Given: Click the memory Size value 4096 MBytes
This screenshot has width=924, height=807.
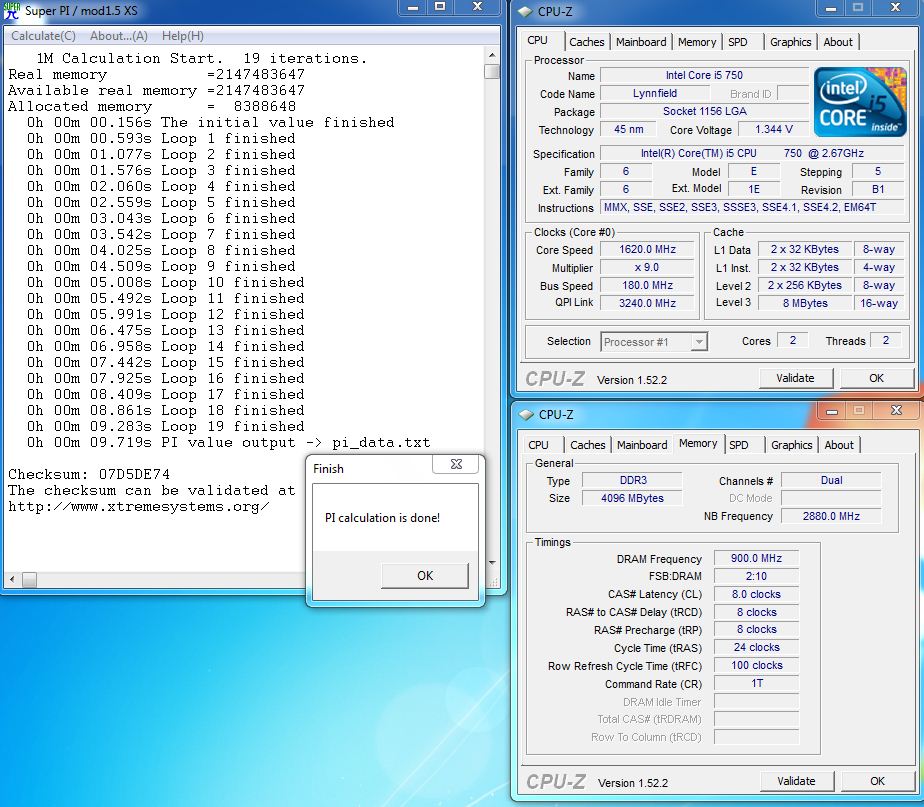Looking at the screenshot, I should [632, 498].
